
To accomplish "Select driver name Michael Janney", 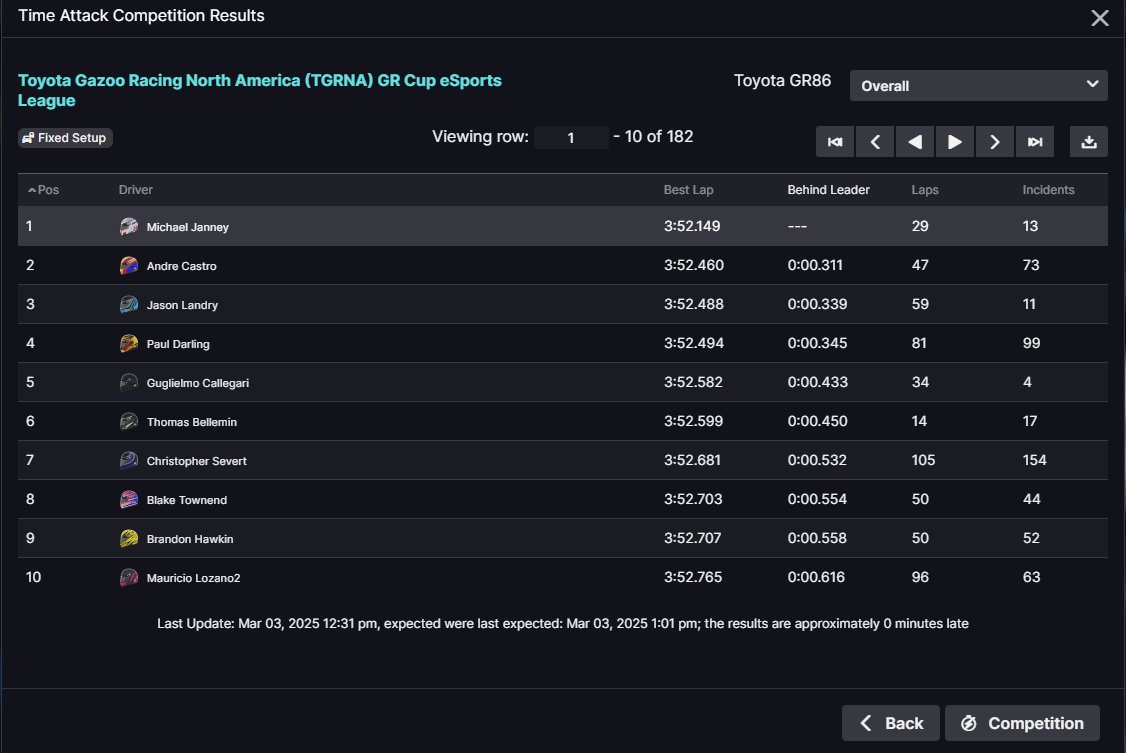I will tap(187, 227).
